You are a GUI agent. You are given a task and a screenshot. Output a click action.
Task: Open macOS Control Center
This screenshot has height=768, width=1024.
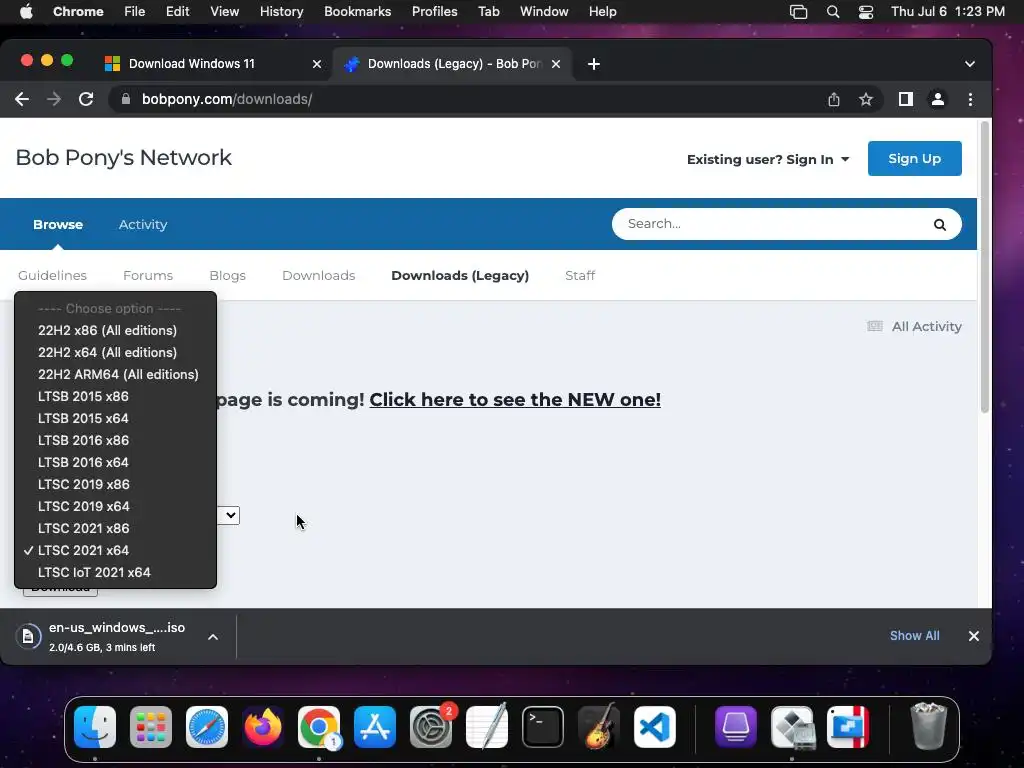tap(866, 12)
